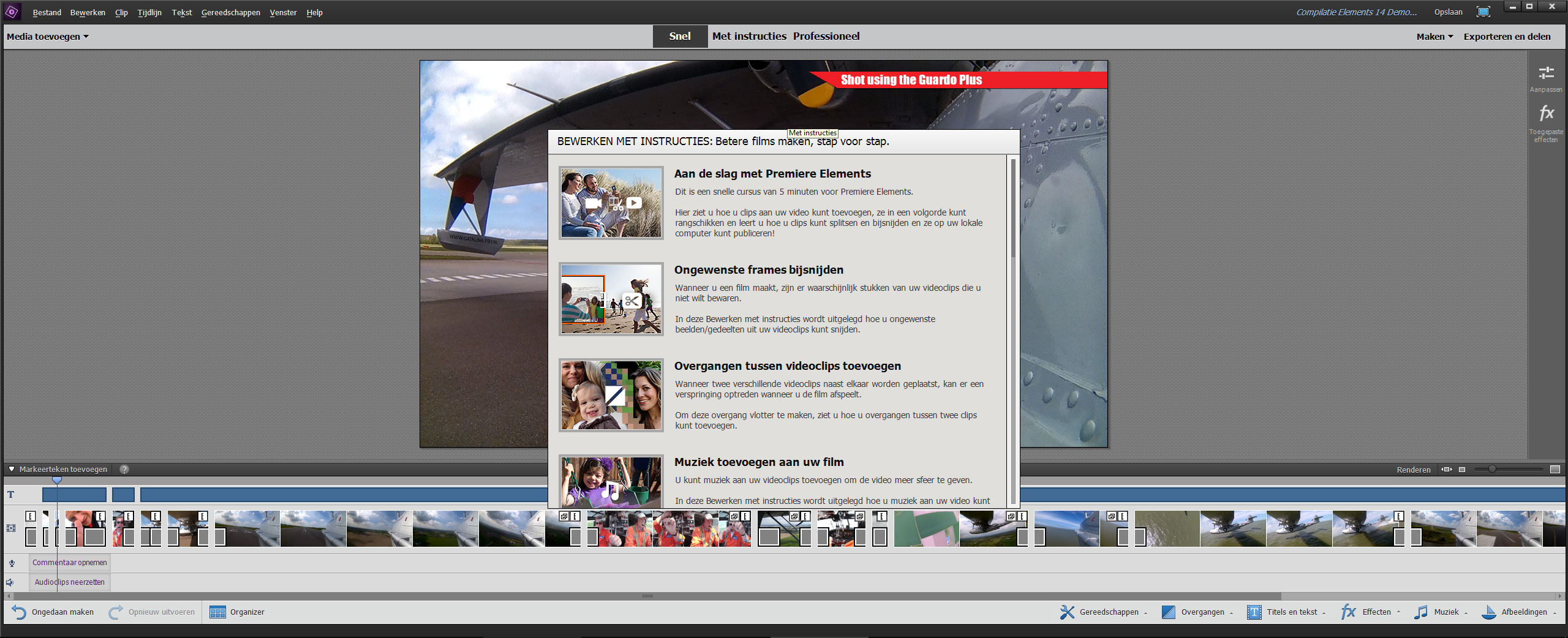Click Audioclips neerzetten
Viewport: 1568px width, 638px height.
[x=70, y=582]
